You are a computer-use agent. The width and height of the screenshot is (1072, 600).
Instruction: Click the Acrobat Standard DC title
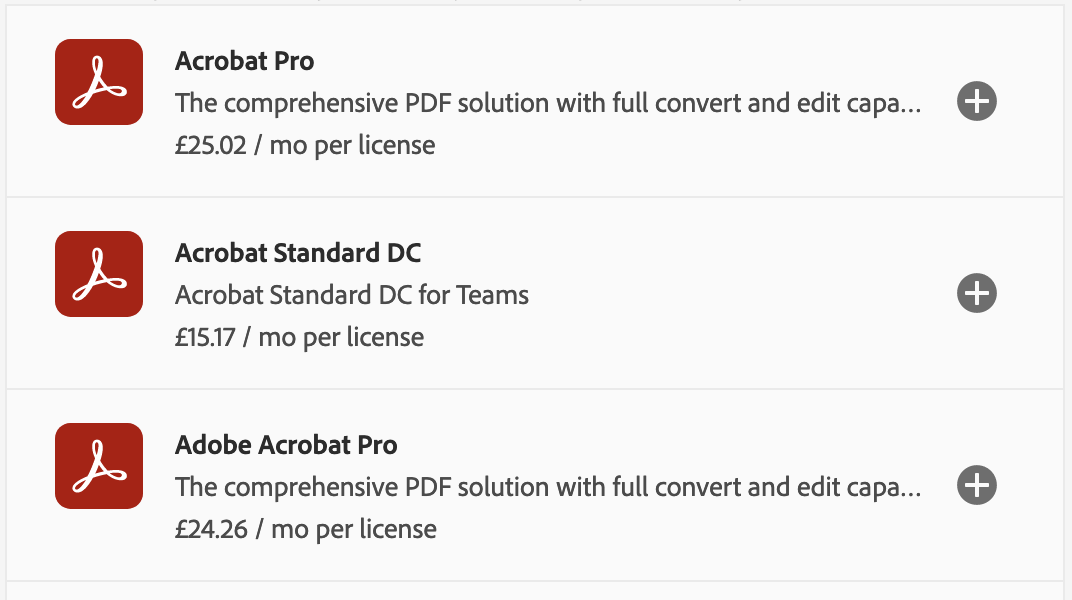pyautogui.click(x=298, y=253)
